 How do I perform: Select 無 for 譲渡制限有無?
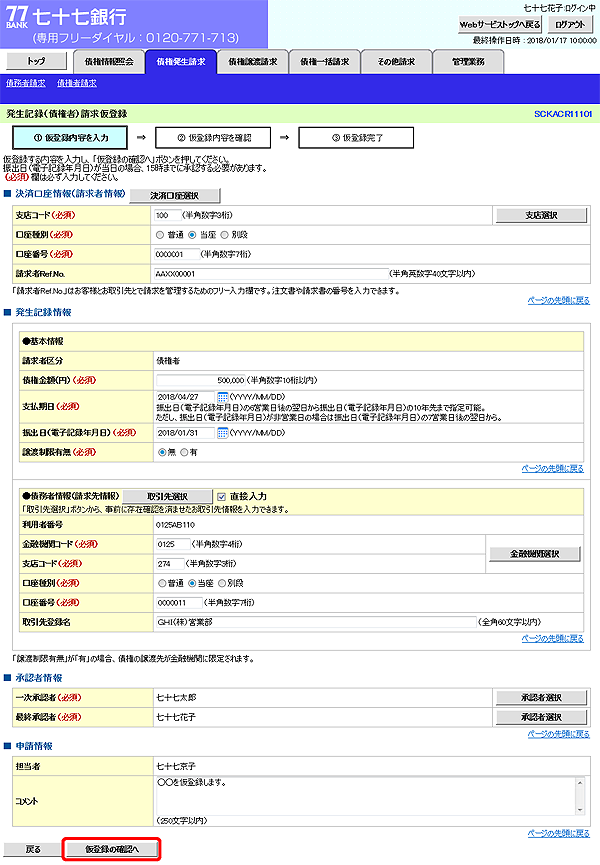(x=162, y=452)
